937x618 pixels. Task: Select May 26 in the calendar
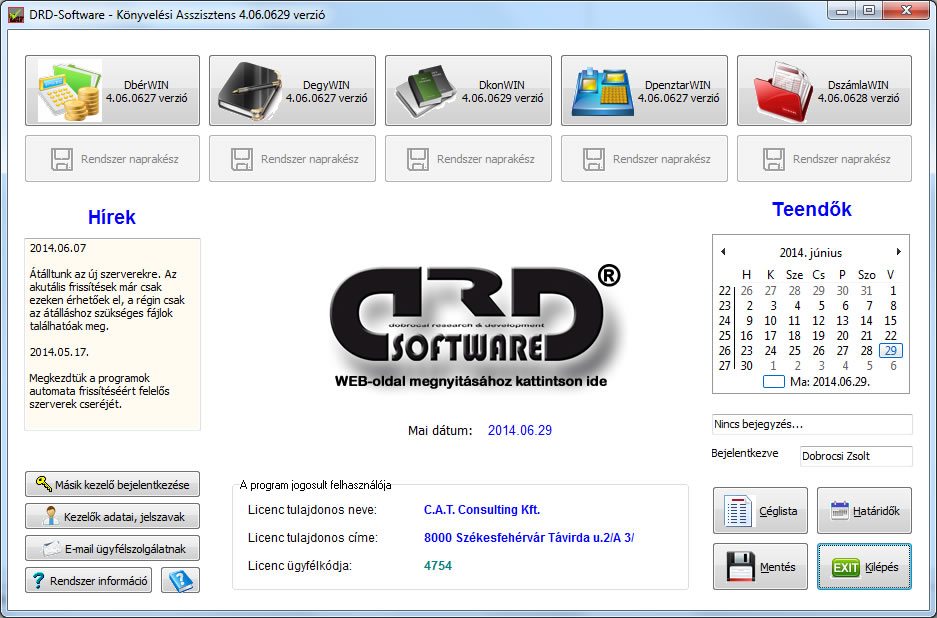pyautogui.click(x=746, y=291)
